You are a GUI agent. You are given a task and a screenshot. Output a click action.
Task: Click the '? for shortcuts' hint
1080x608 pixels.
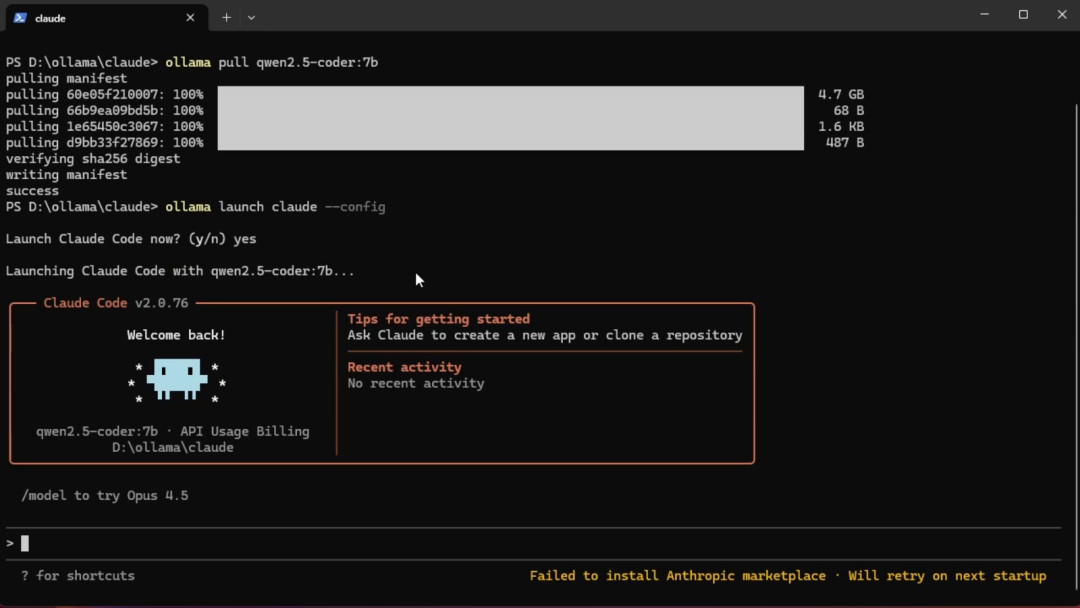tap(78, 576)
